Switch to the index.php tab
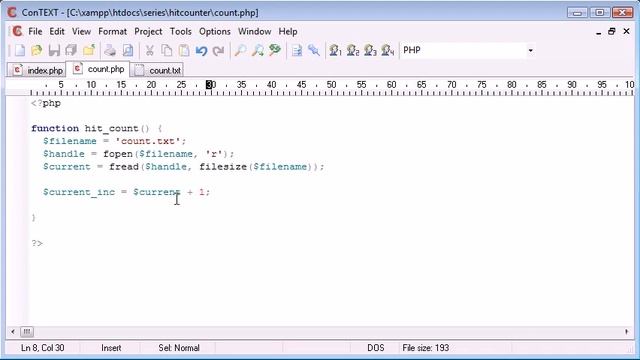Viewport: 640px width, 360px height. pyautogui.click(x=37, y=70)
